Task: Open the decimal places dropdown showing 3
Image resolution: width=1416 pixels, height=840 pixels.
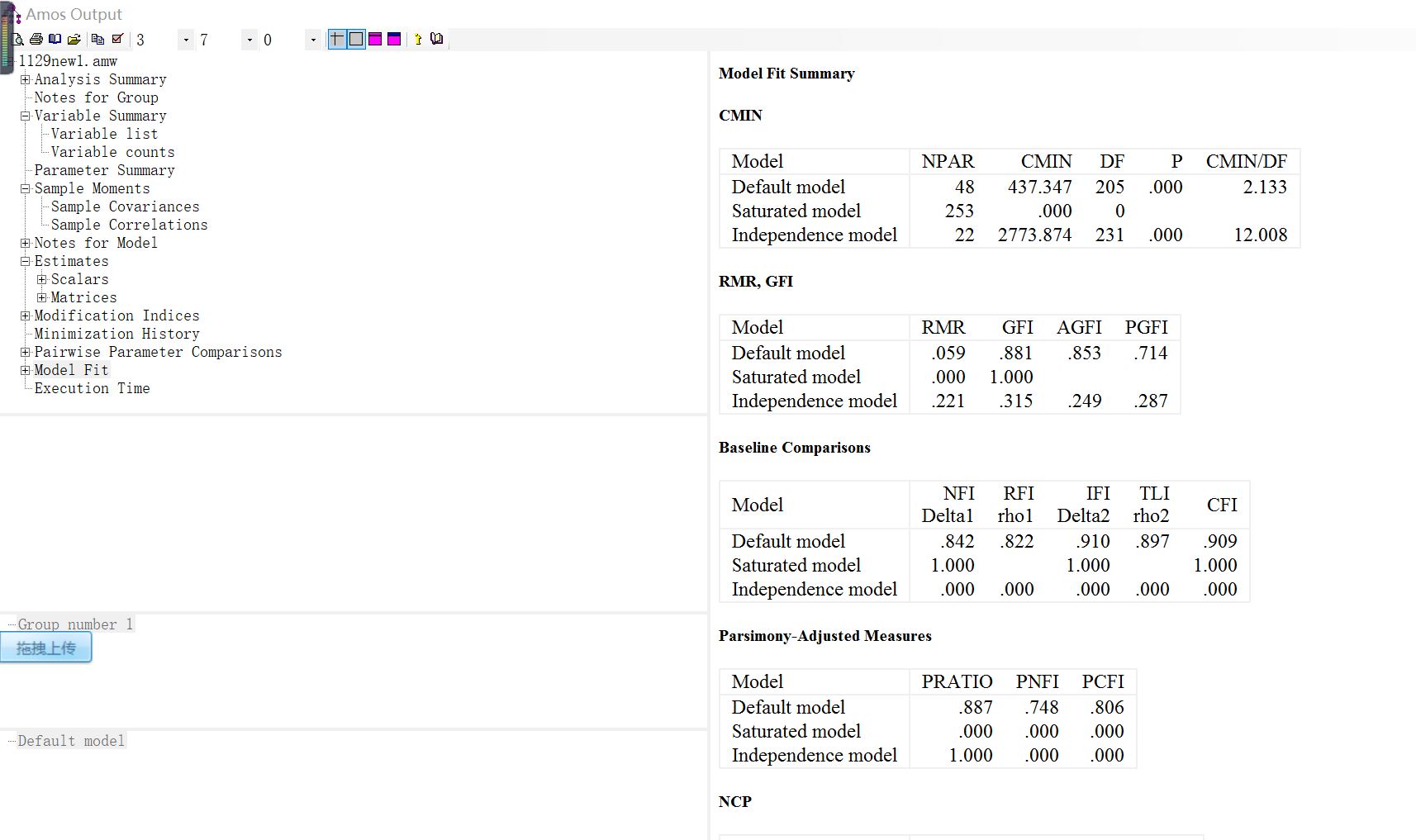Action: click(186, 40)
